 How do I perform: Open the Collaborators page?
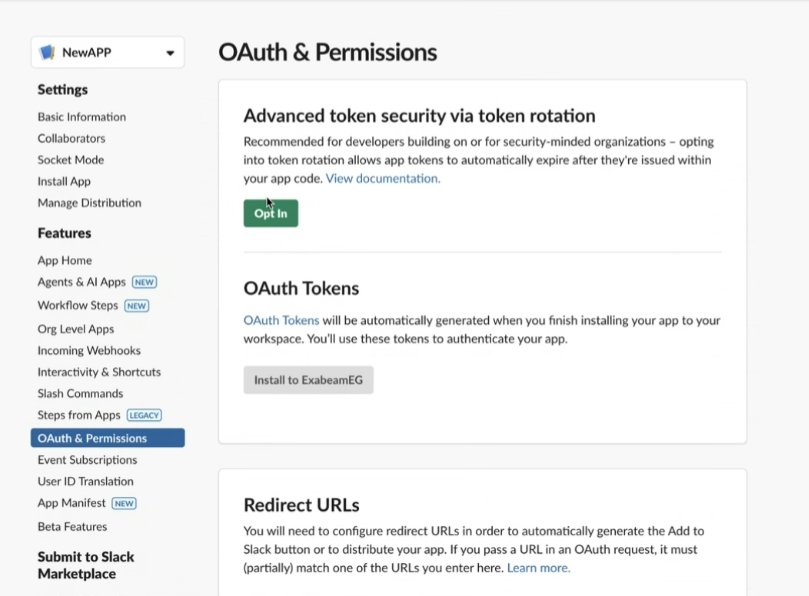pos(71,138)
